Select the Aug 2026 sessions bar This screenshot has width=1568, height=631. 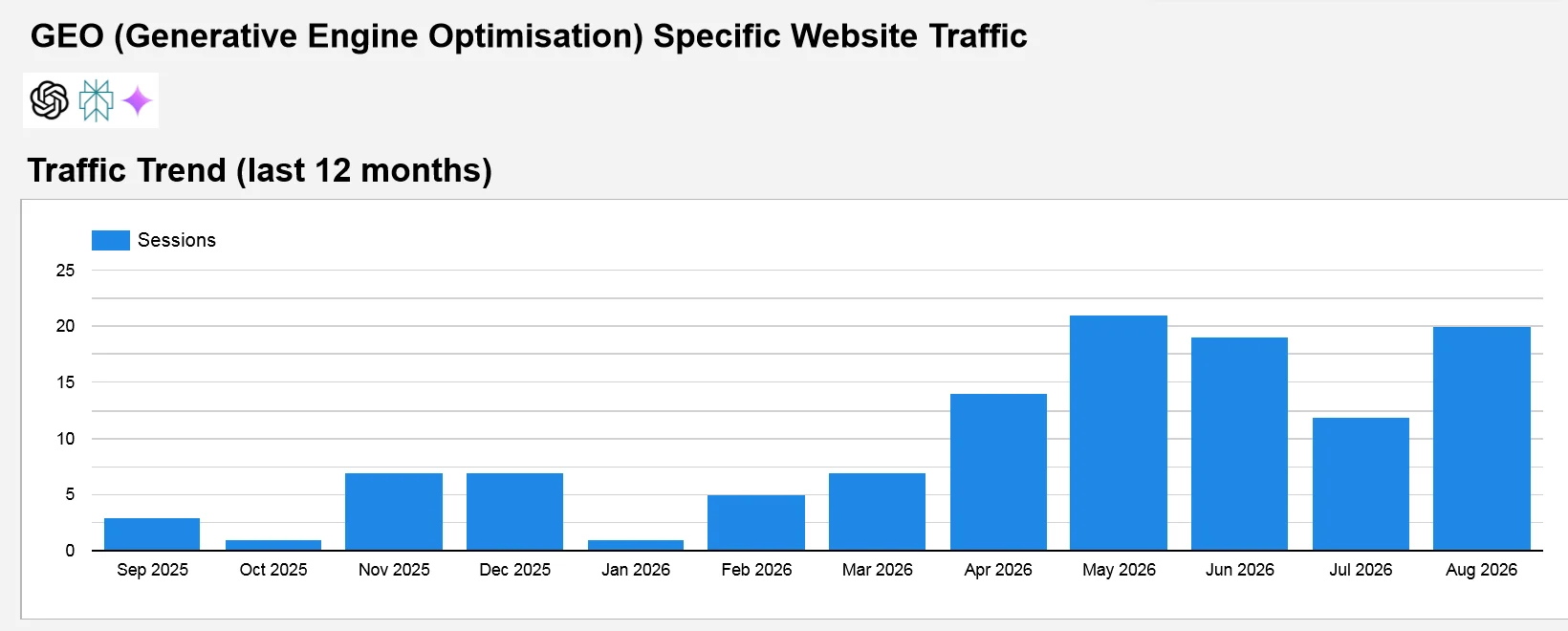point(1482,439)
